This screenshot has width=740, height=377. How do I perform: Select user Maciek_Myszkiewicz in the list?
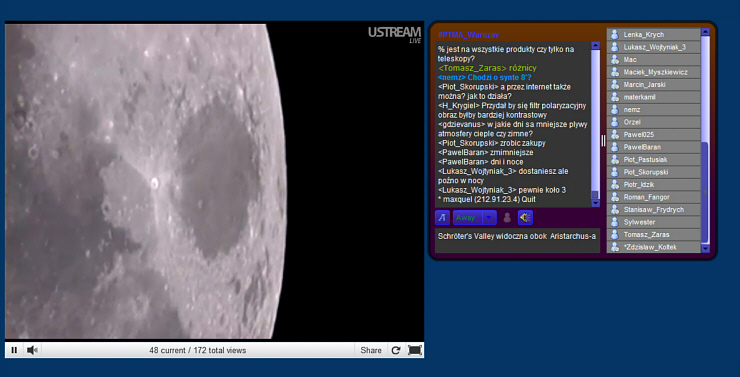click(x=654, y=72)
